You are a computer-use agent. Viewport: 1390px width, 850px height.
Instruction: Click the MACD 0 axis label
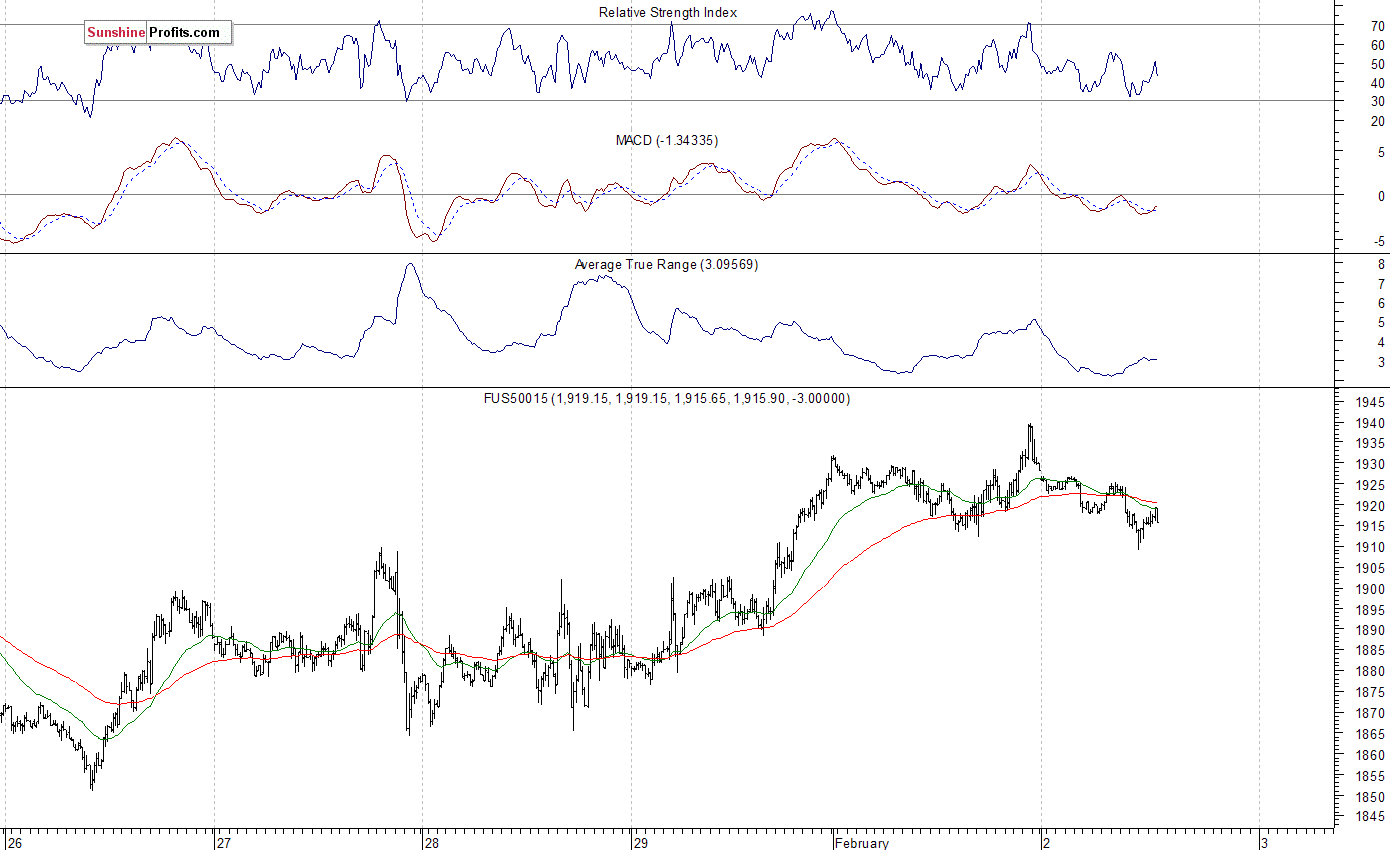[x=1381, y=197]
